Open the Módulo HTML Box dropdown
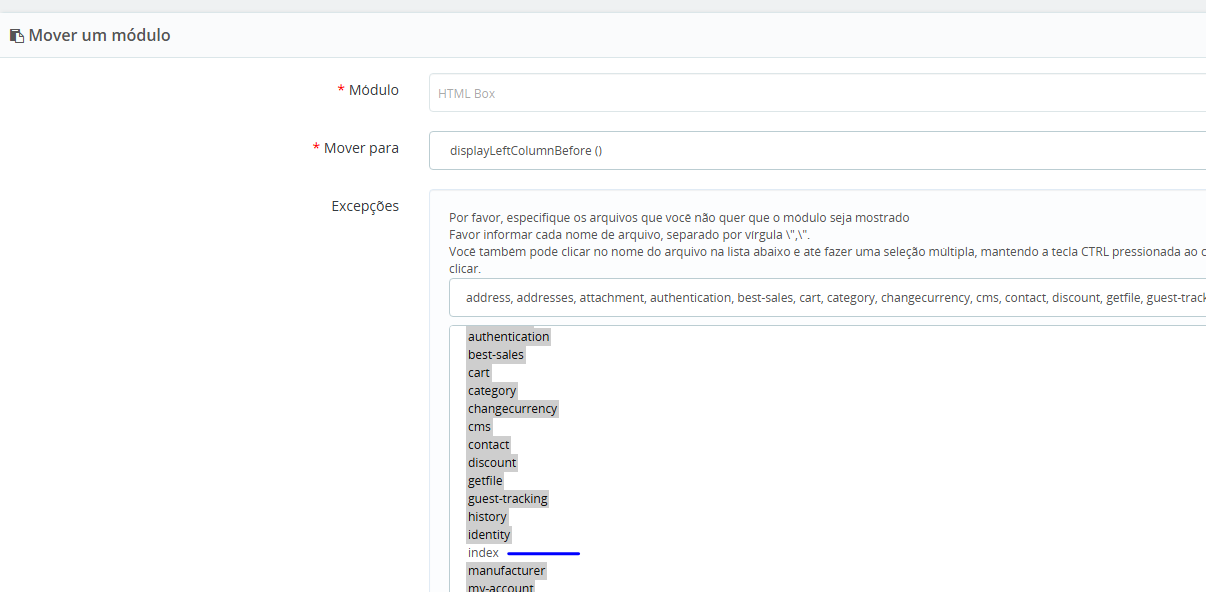 click(x=817, y=93)
